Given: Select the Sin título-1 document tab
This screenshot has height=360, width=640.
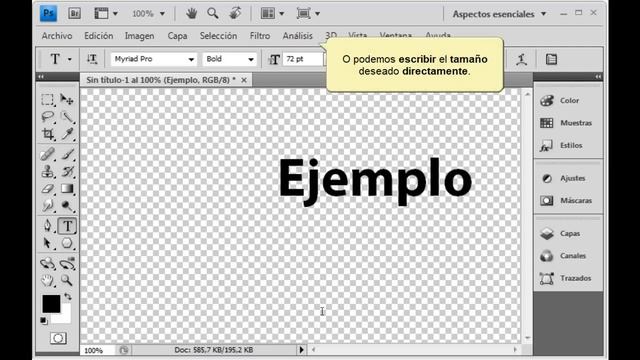Looking at the screenshot, I should click(x=166, y=80).
